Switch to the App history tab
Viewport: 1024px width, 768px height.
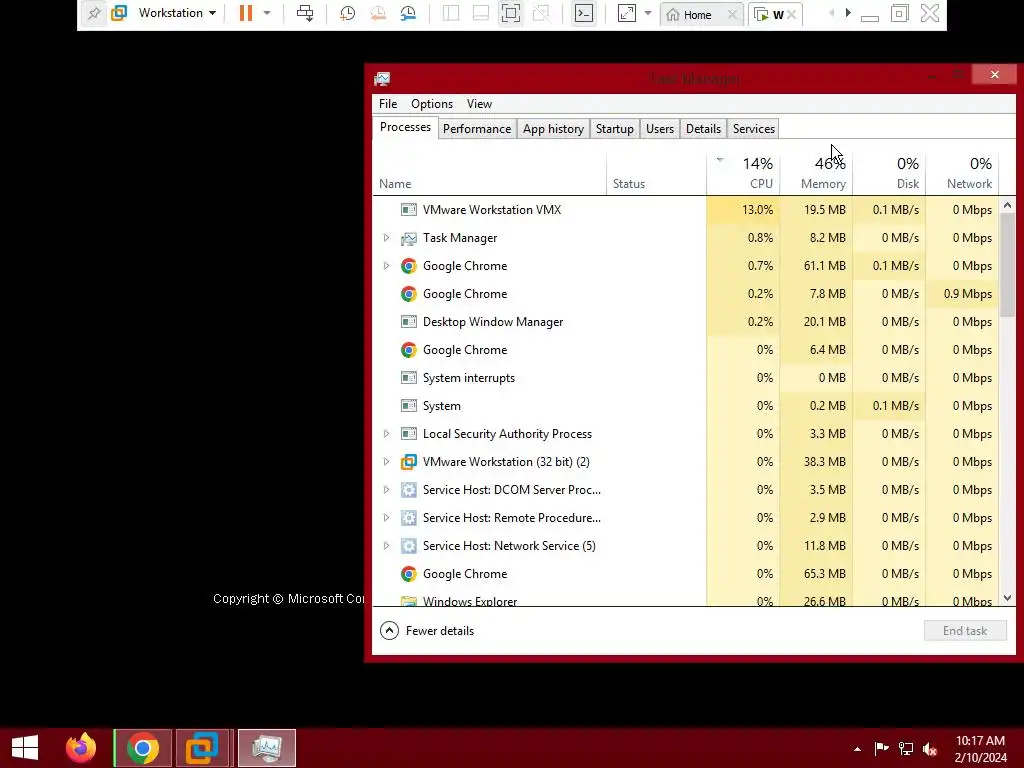pos(553,129)
